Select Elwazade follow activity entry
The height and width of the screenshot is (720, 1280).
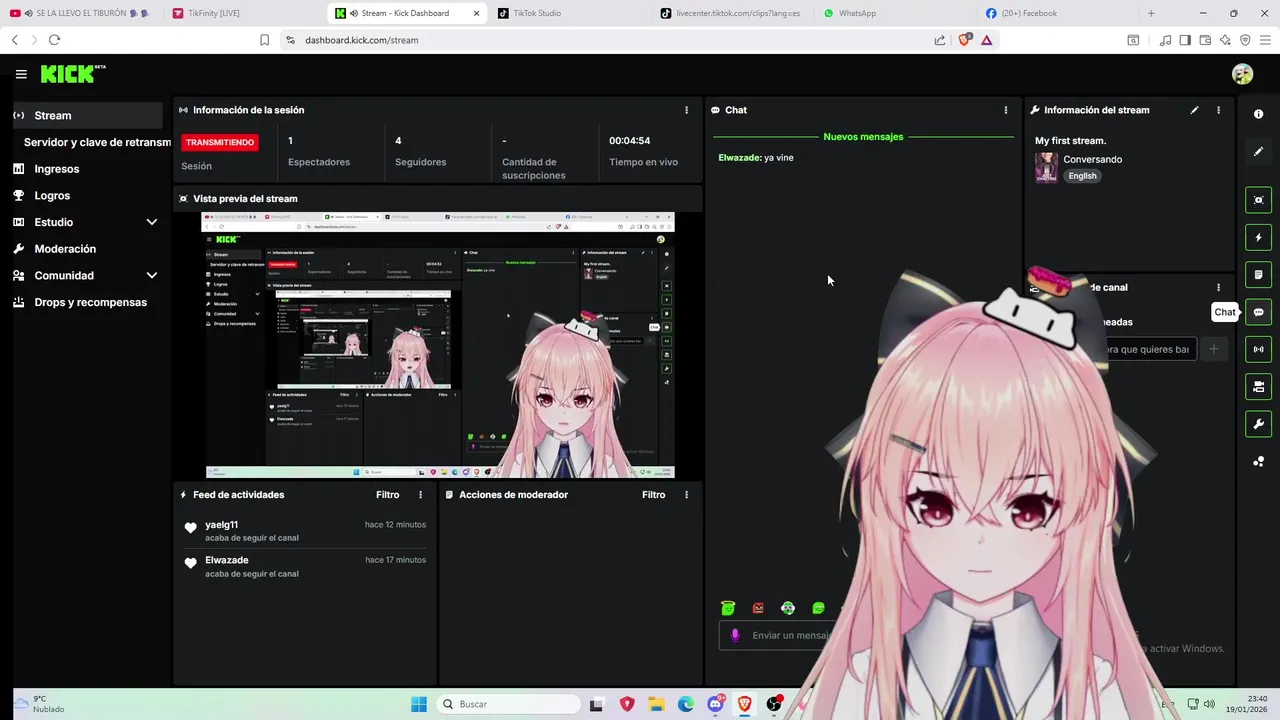[x=305, y=567]
